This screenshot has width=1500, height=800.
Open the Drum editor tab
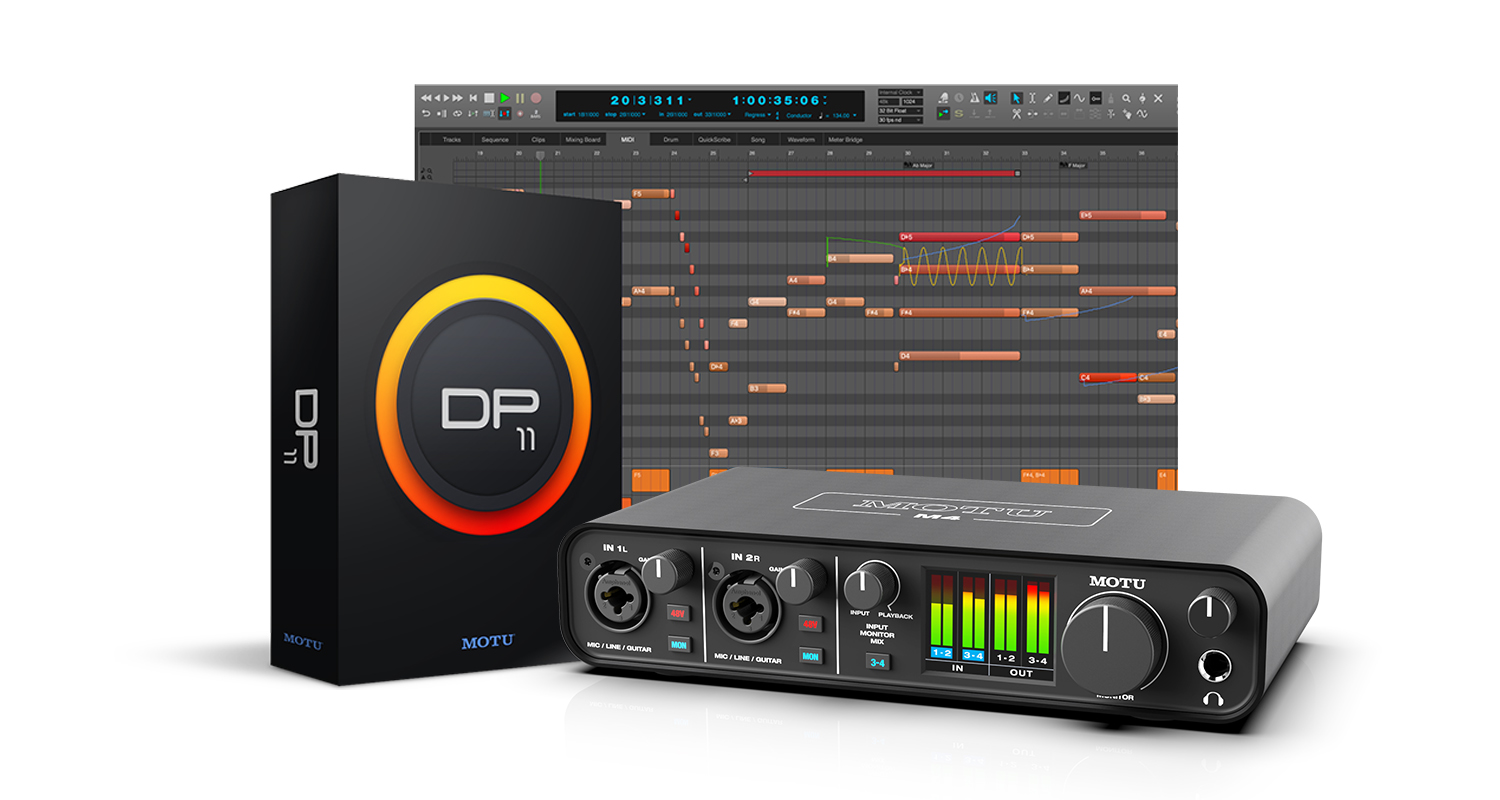(x=671, y=140)
